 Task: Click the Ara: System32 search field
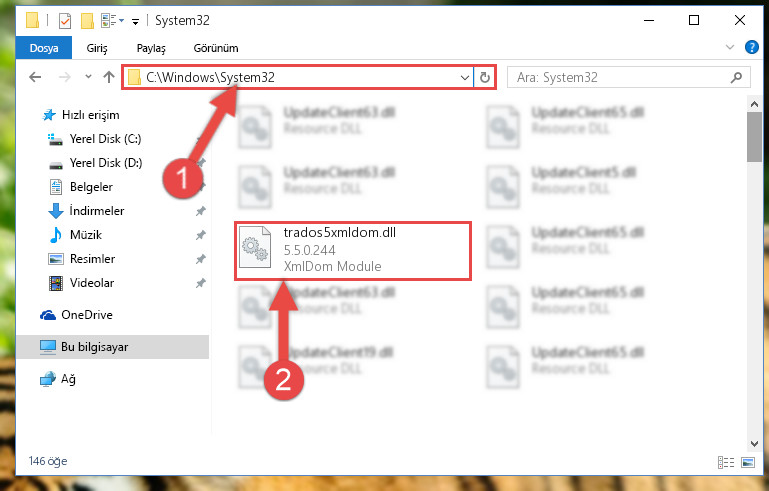tap(618, 78)
